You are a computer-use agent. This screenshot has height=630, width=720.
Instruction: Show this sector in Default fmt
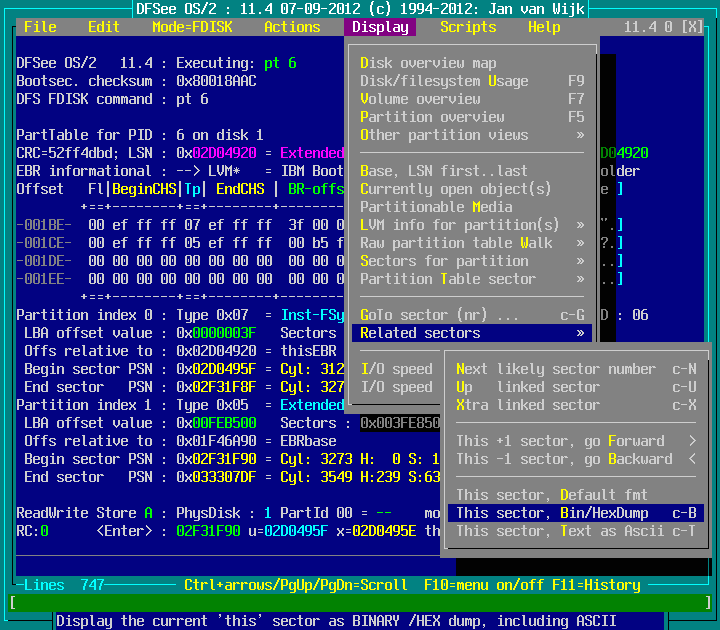[x=576, y=495]
